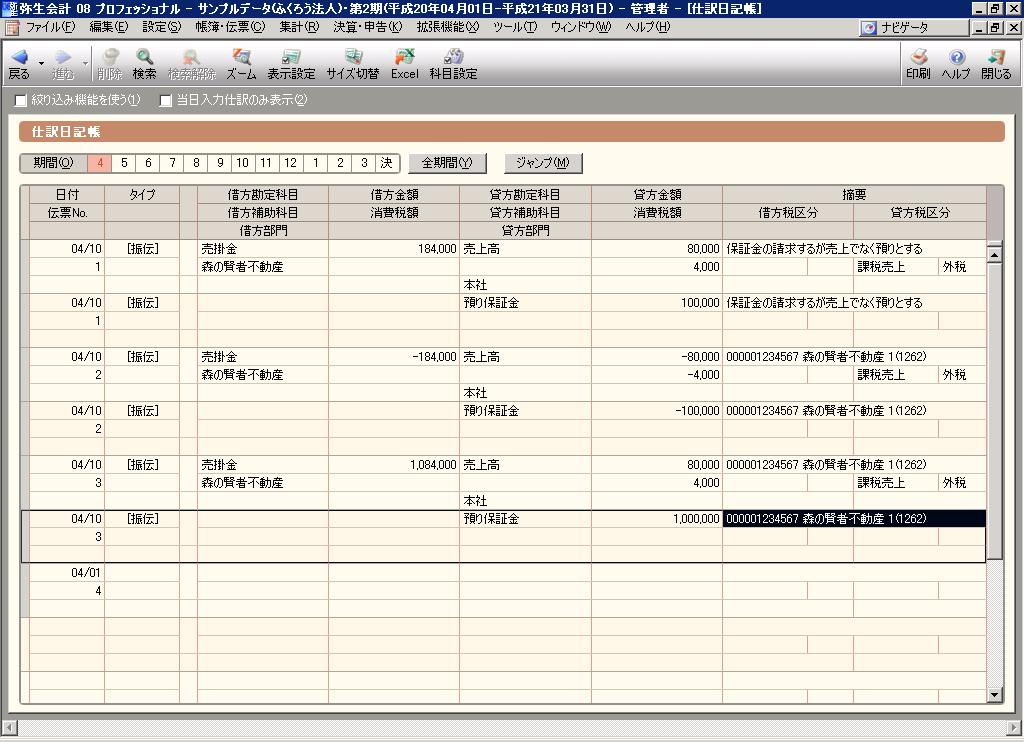Click the 貸方金額 column header
This screenshot has height=742, width=1024.
pyautogui.click(x=657, y=195)
